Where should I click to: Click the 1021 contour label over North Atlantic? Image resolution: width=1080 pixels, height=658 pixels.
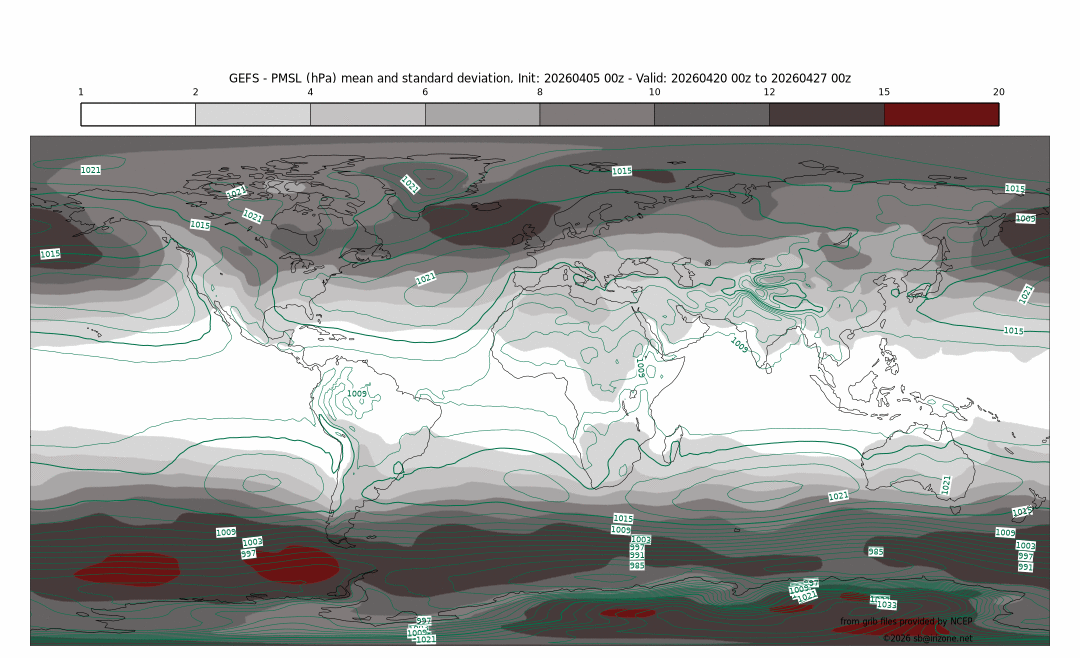pyautogui.click(x=425, y=278)
